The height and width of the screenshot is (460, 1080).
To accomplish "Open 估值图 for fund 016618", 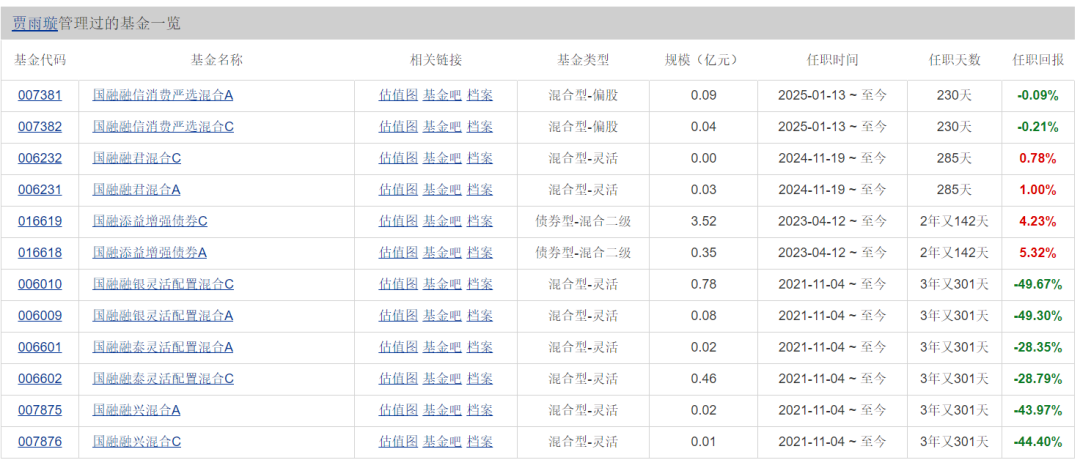I will (x=398, y=253).
